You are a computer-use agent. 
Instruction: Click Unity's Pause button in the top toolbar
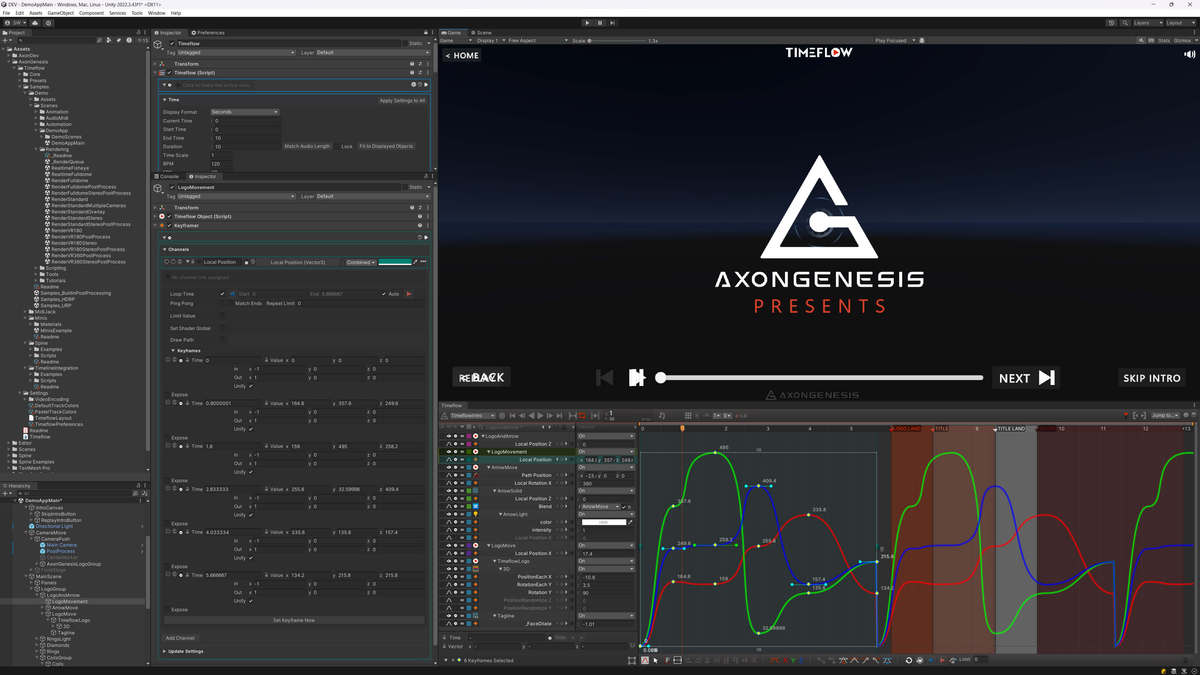tap(600, 22)
